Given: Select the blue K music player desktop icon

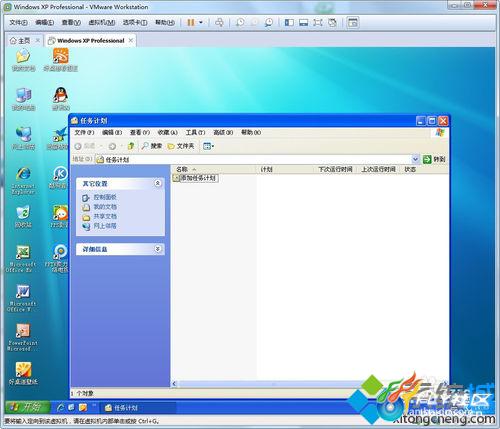Looking at the screenshot, I should click(x=60, y=177).
